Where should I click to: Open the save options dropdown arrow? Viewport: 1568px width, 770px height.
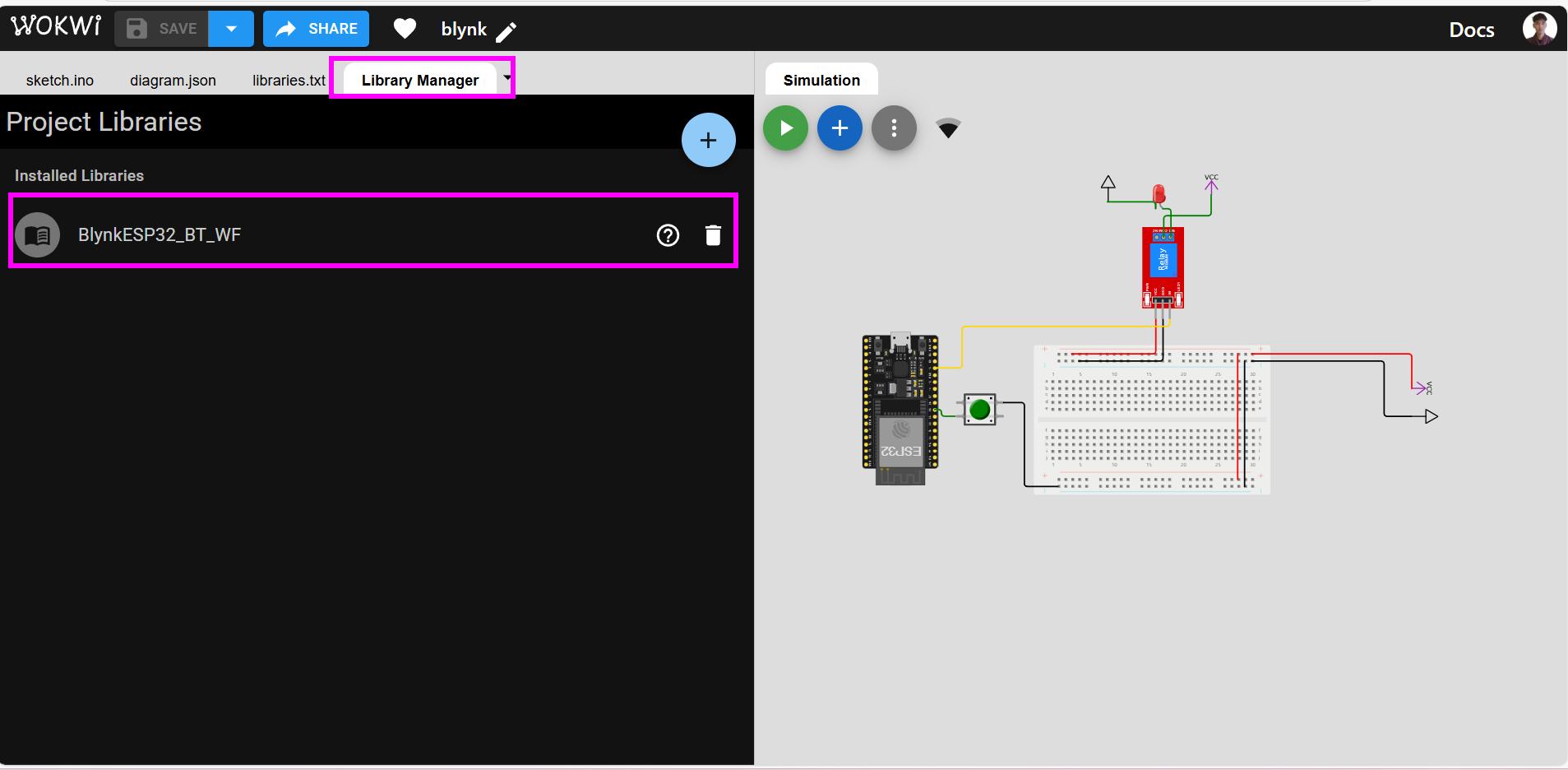pos(231,29)
